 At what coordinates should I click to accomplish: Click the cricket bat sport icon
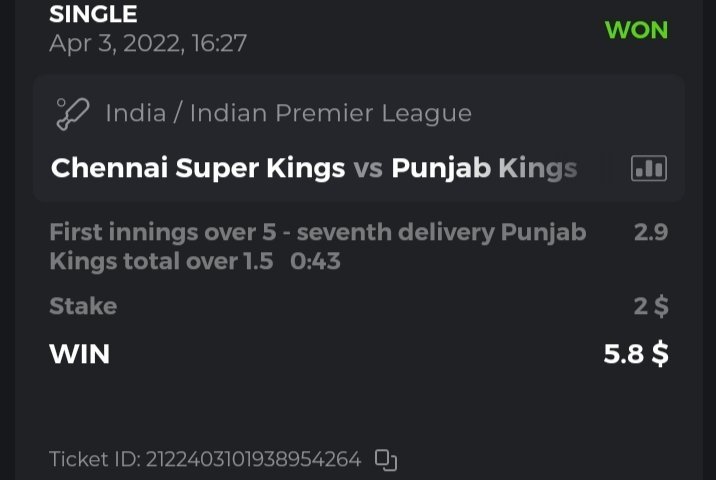(x=73, y=113)
